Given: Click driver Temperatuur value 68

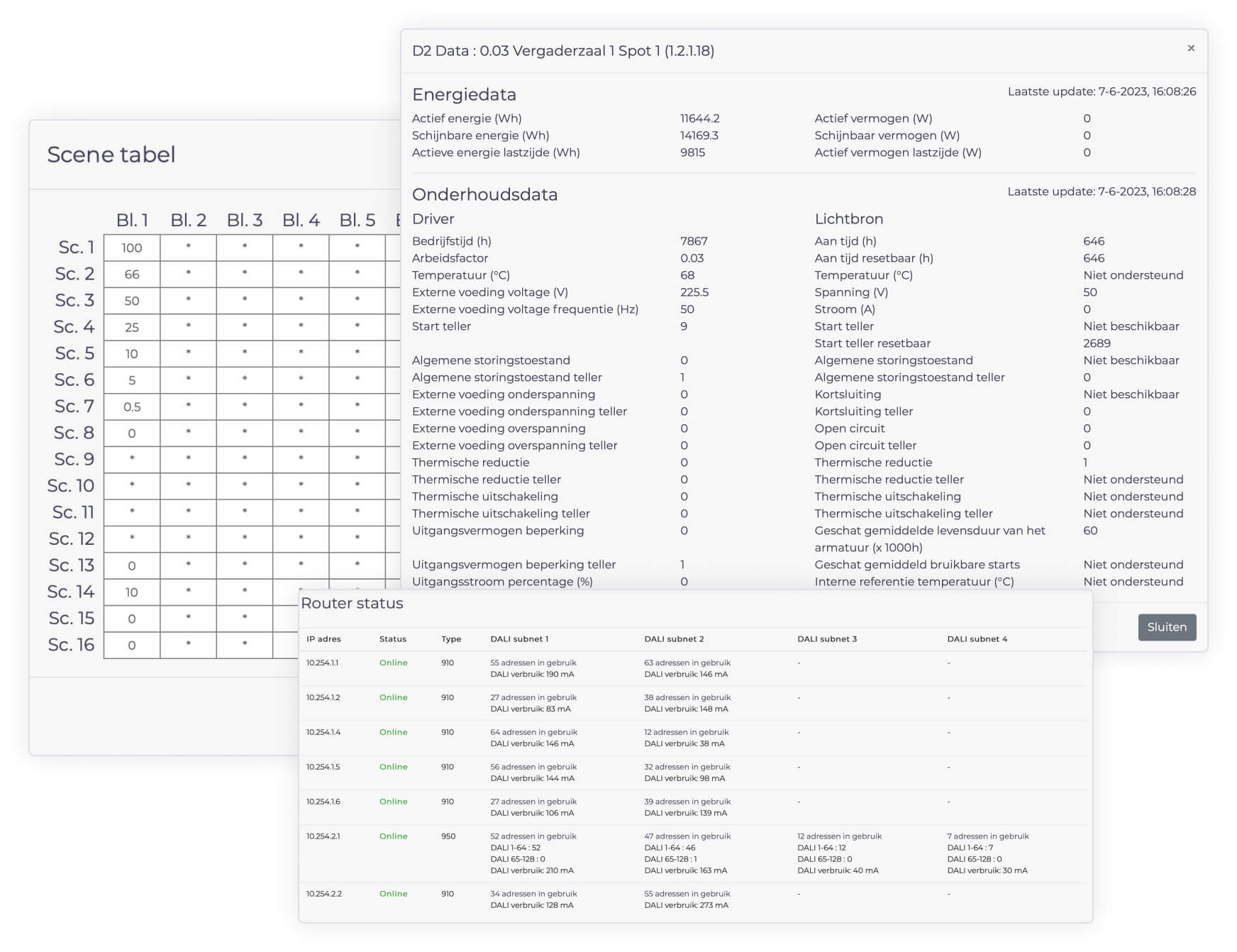Looking at the screenshot, I should click(x=687, y=275).
